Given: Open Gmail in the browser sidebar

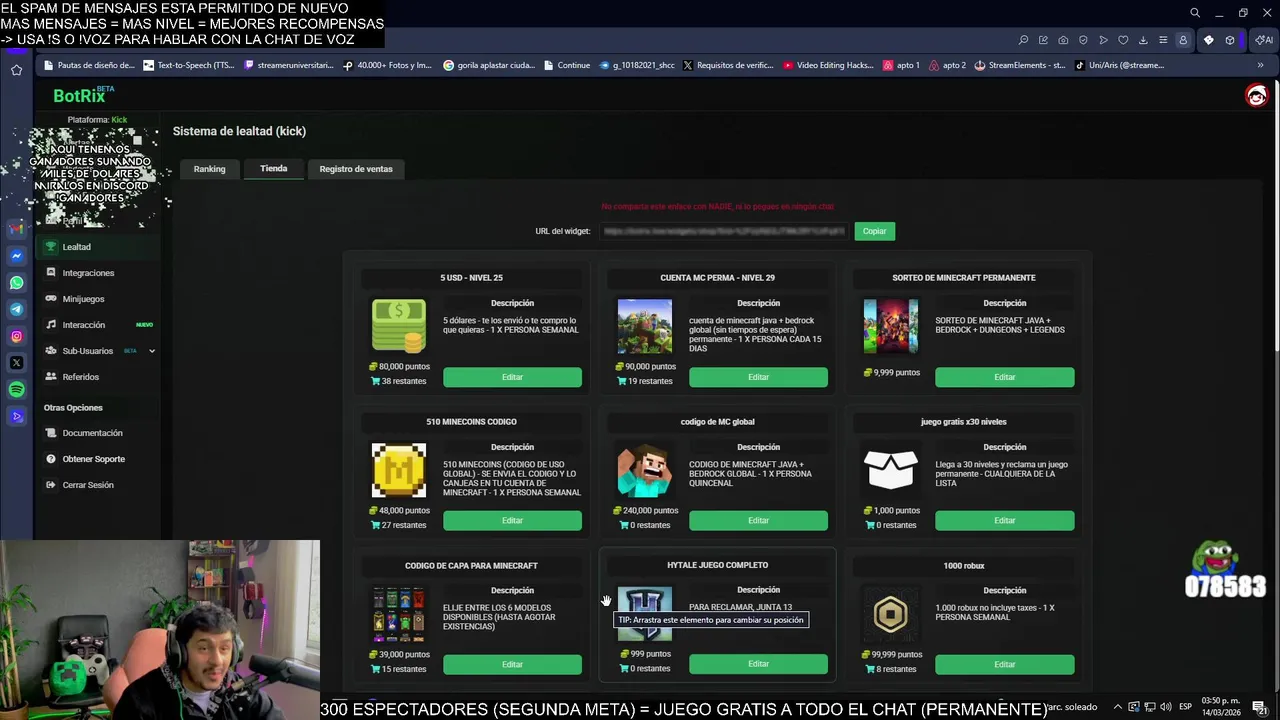Looking at the screenshot, I should click(x=16, y=229).
